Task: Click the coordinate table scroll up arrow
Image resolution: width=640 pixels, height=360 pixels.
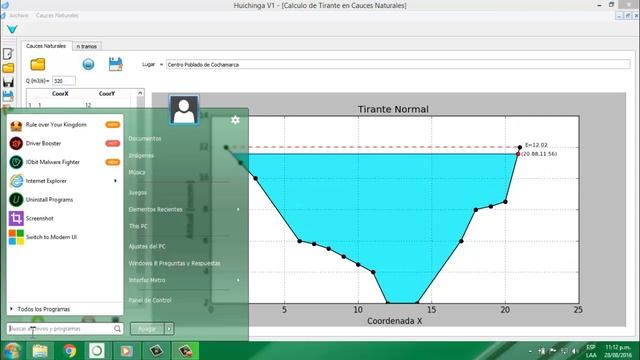Action: pyautogui.click(x=140, y=93)
